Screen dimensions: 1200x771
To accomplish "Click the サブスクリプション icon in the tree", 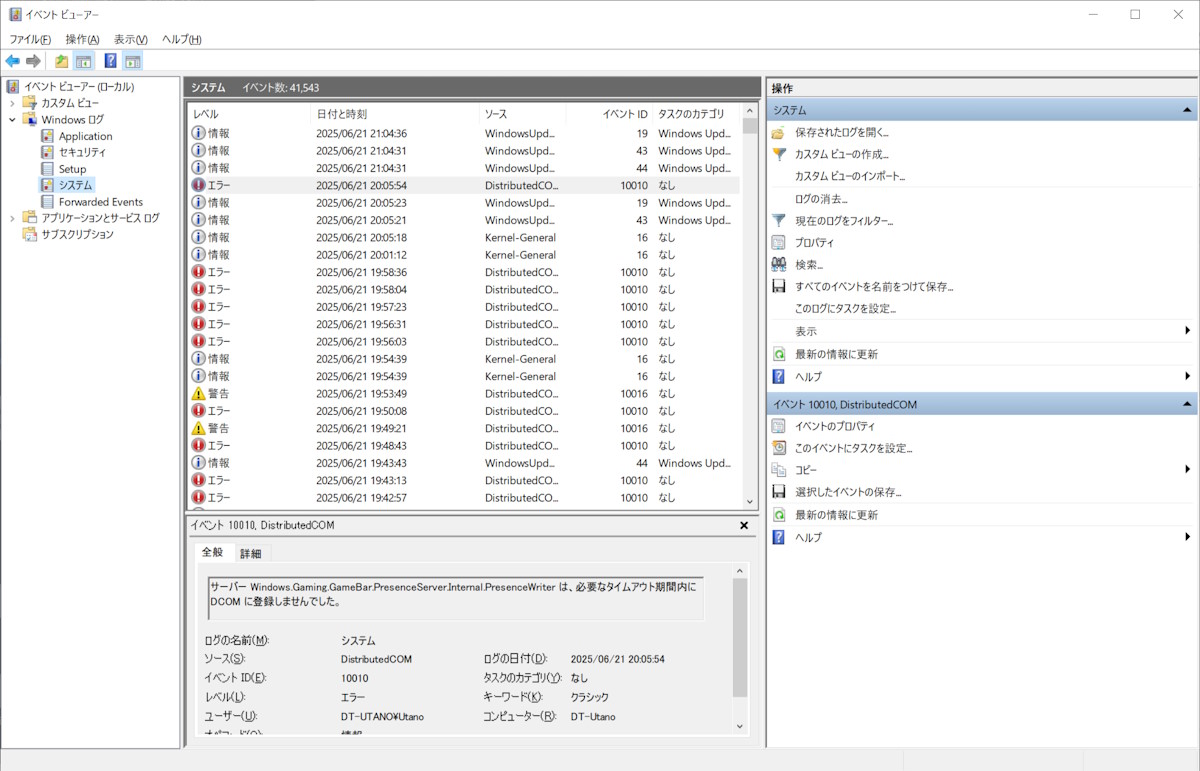I will click(30, 234).
